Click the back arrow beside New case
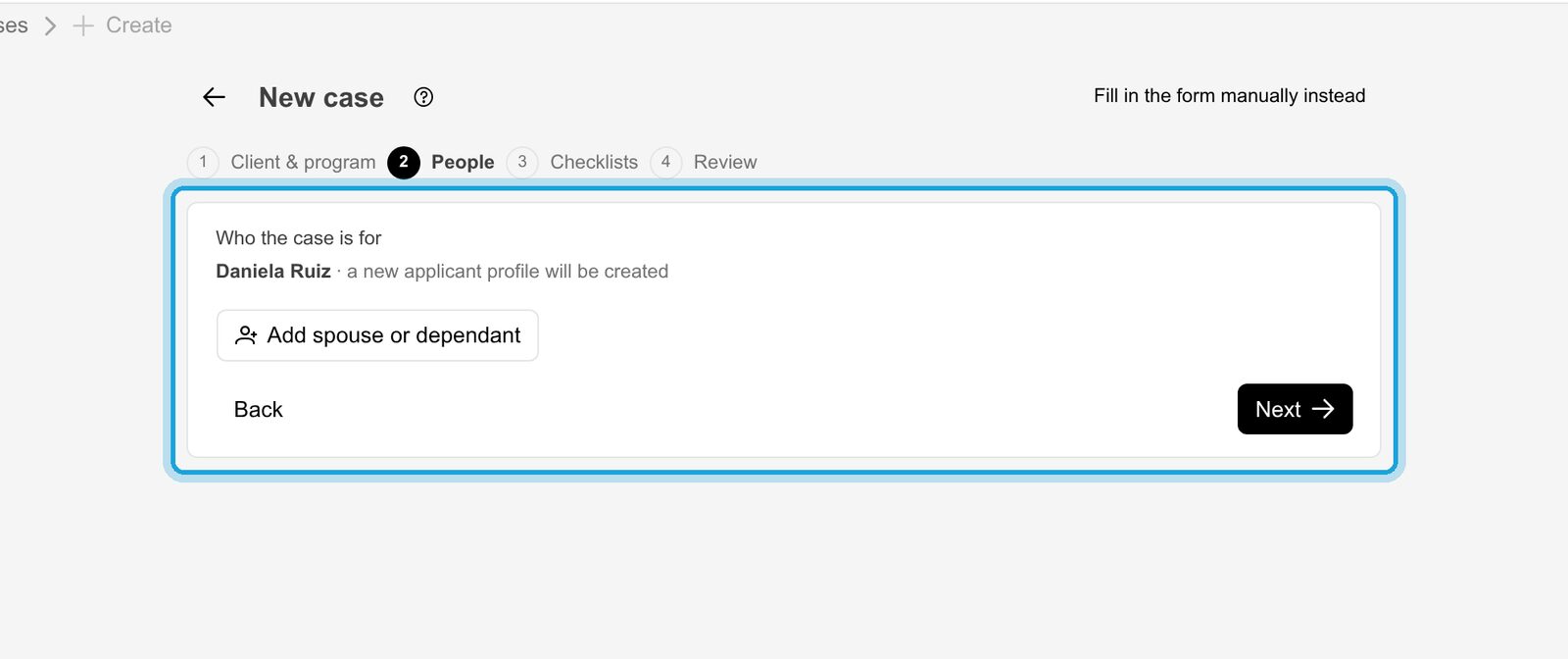Image resolution: width=1568 pixels, height=659 pixels. click(x=214, y=97)
